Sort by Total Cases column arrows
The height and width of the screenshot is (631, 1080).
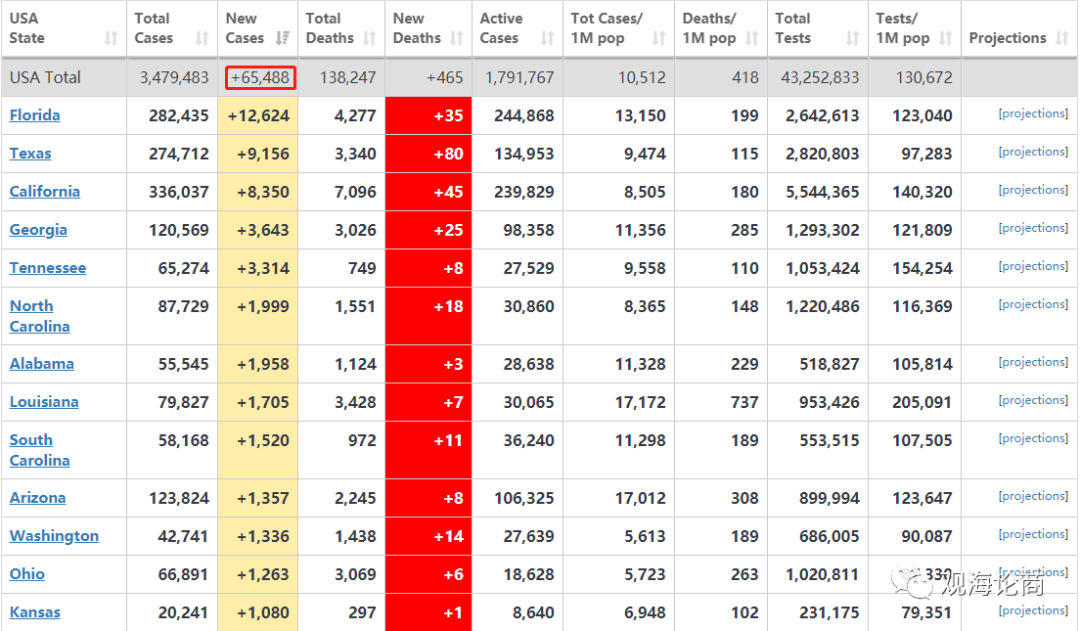[202, 39]
